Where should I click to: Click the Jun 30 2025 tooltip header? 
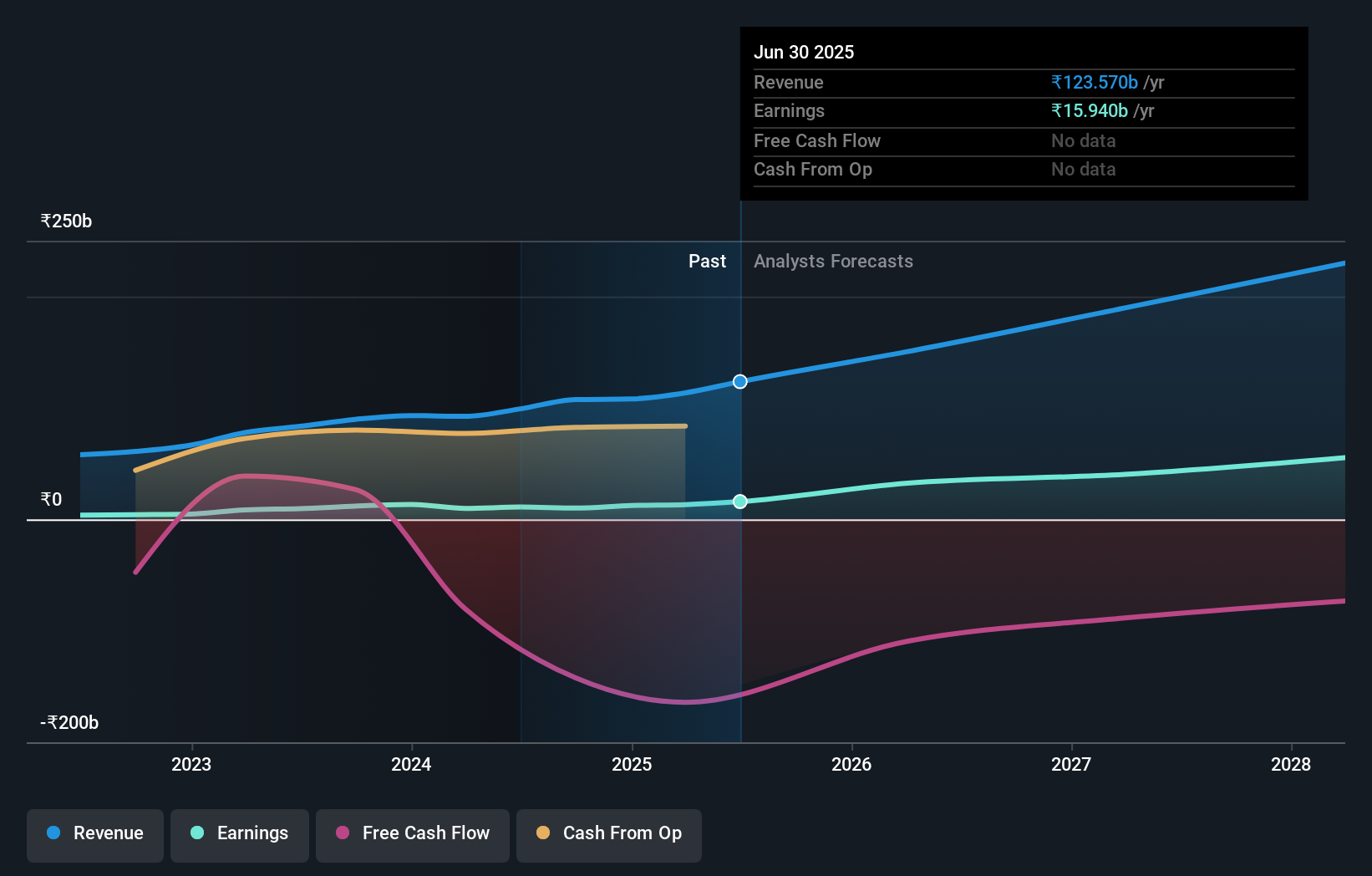(804, 52)
